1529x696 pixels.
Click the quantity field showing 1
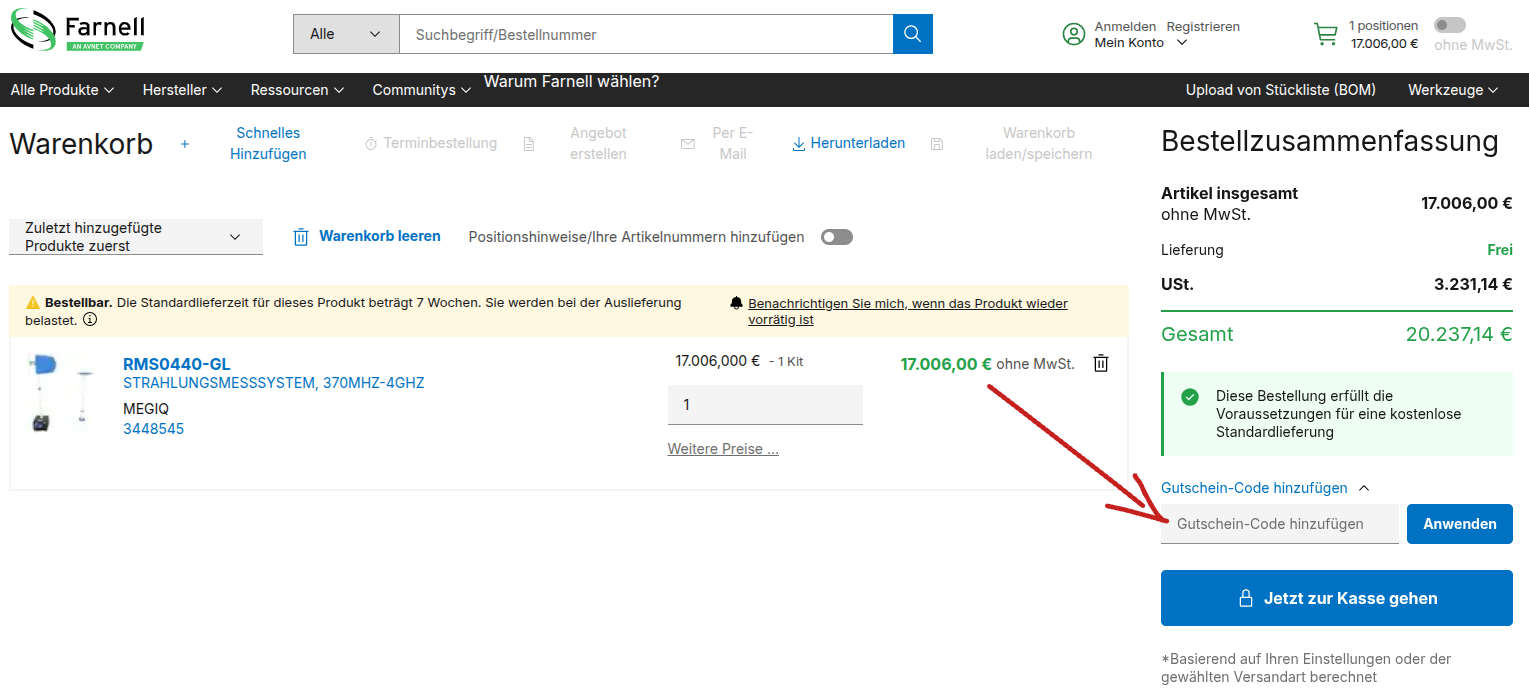765,405
